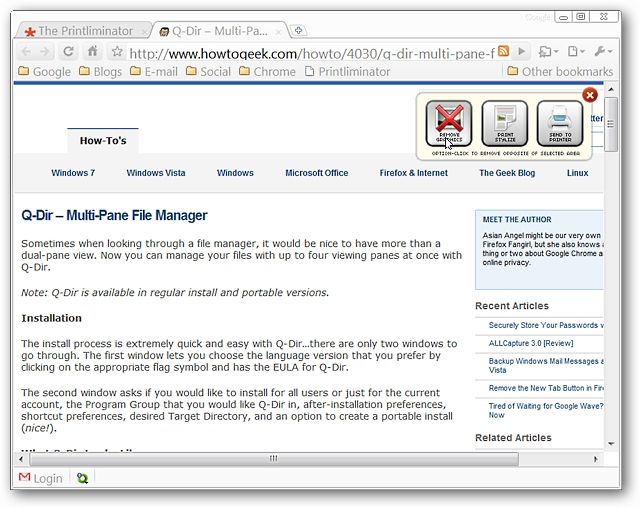
Task: Click the green extension icon in status bar
Action: tap(82, 478)
